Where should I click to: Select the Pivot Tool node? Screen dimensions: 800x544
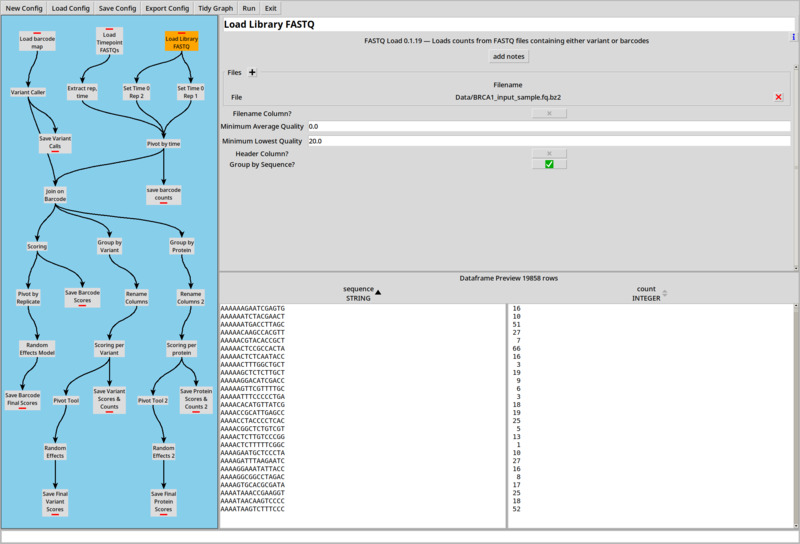[x=66, y=401]
